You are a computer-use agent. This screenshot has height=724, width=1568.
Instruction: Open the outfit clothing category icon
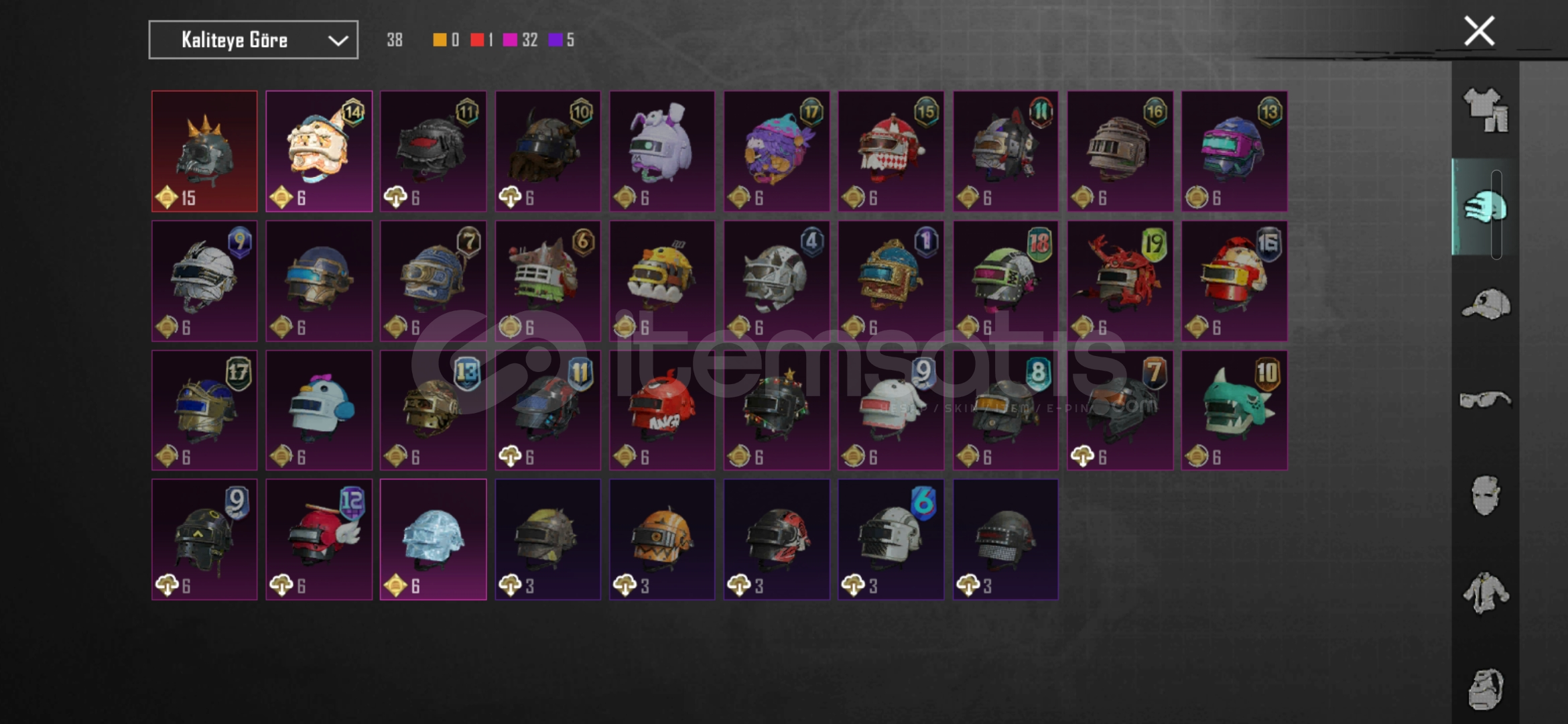click(x=1485, y=110)
